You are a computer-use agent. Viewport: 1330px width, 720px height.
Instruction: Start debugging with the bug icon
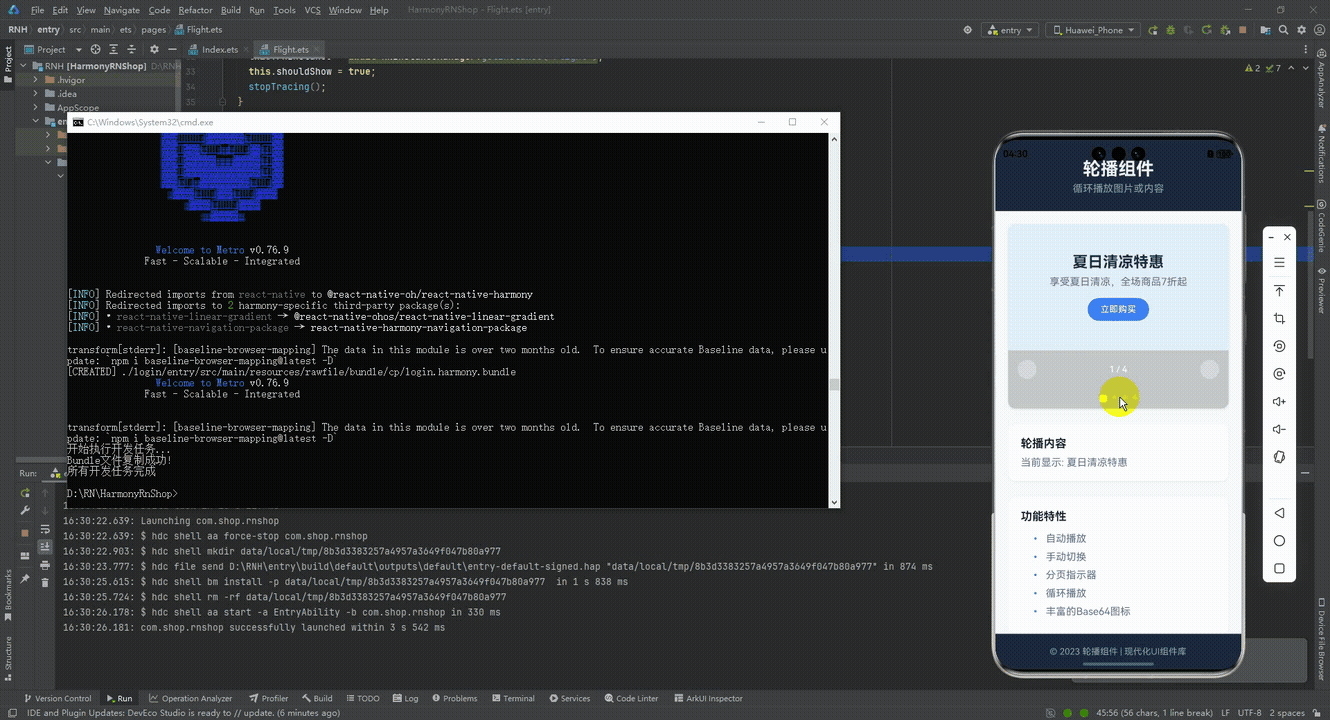point(1171,30)
